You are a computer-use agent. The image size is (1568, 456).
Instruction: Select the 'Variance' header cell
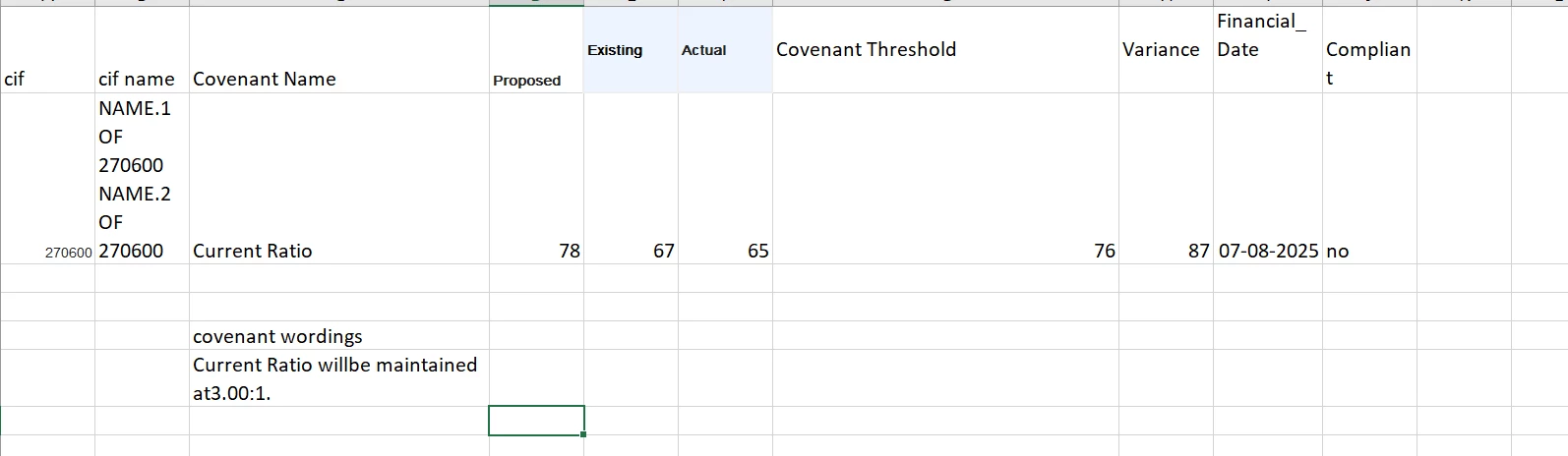tap(1166, 50)
